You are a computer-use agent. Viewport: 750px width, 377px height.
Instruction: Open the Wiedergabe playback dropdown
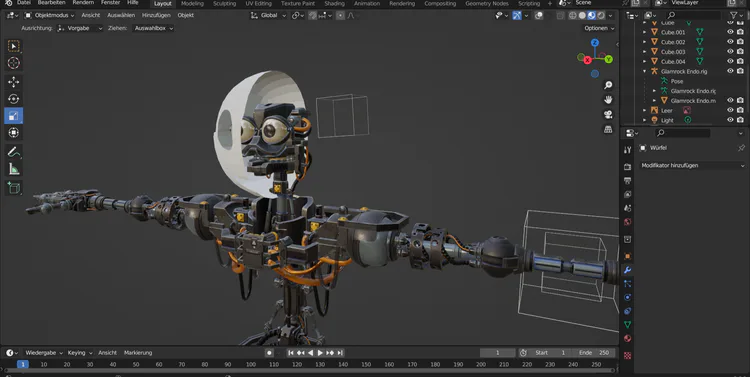point(44,353)
